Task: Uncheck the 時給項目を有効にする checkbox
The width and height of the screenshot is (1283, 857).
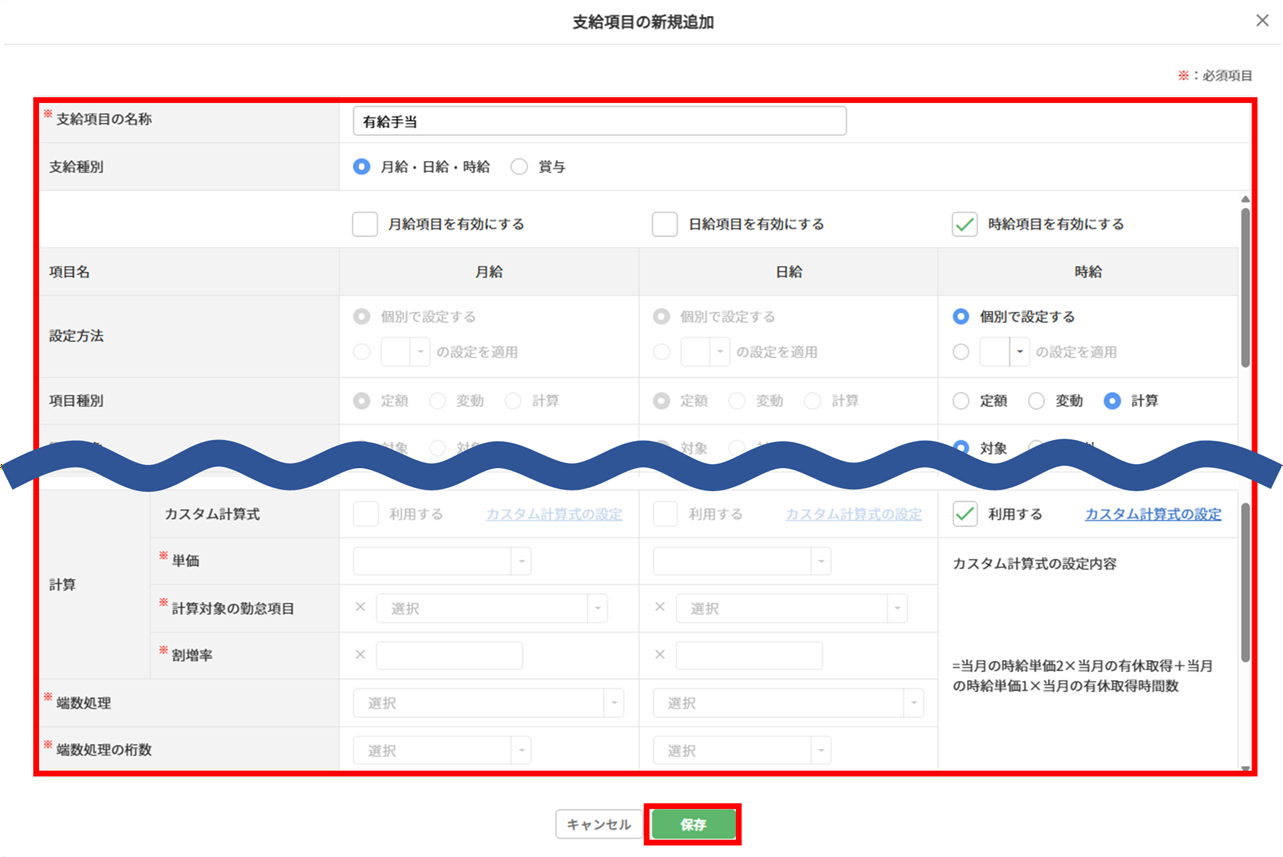Action: tap(964, 224)
